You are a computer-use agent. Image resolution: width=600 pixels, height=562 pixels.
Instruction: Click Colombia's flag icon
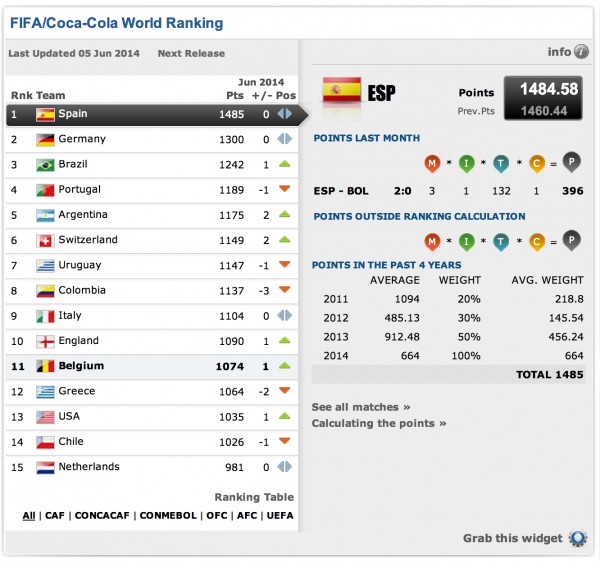coord(45,291)
